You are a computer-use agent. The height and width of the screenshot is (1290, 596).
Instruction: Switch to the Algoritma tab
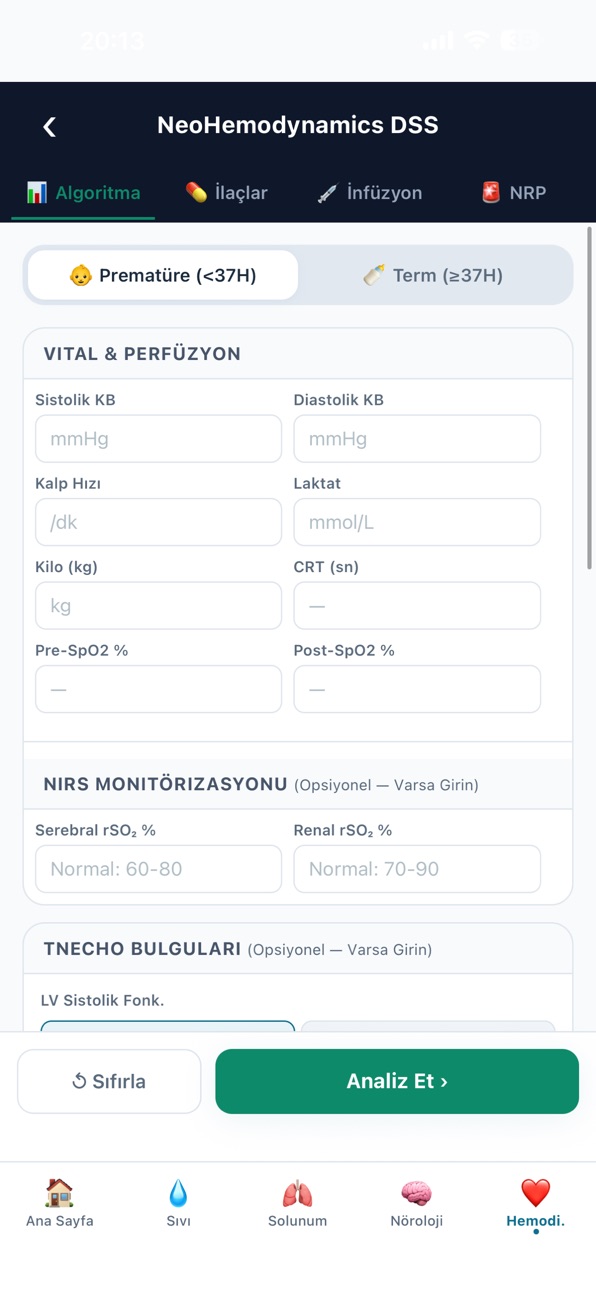[x=83, y=192]
